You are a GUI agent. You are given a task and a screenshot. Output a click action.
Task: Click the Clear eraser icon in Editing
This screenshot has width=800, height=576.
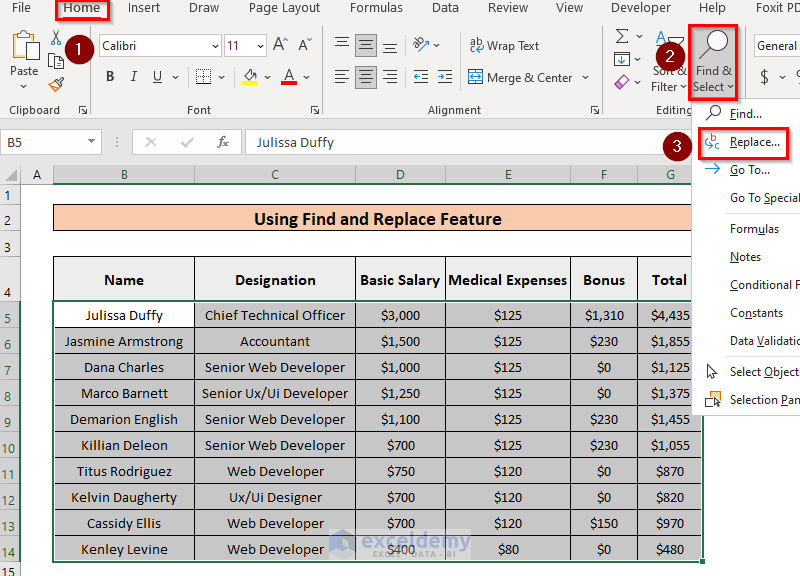click(x=623, y=83)
